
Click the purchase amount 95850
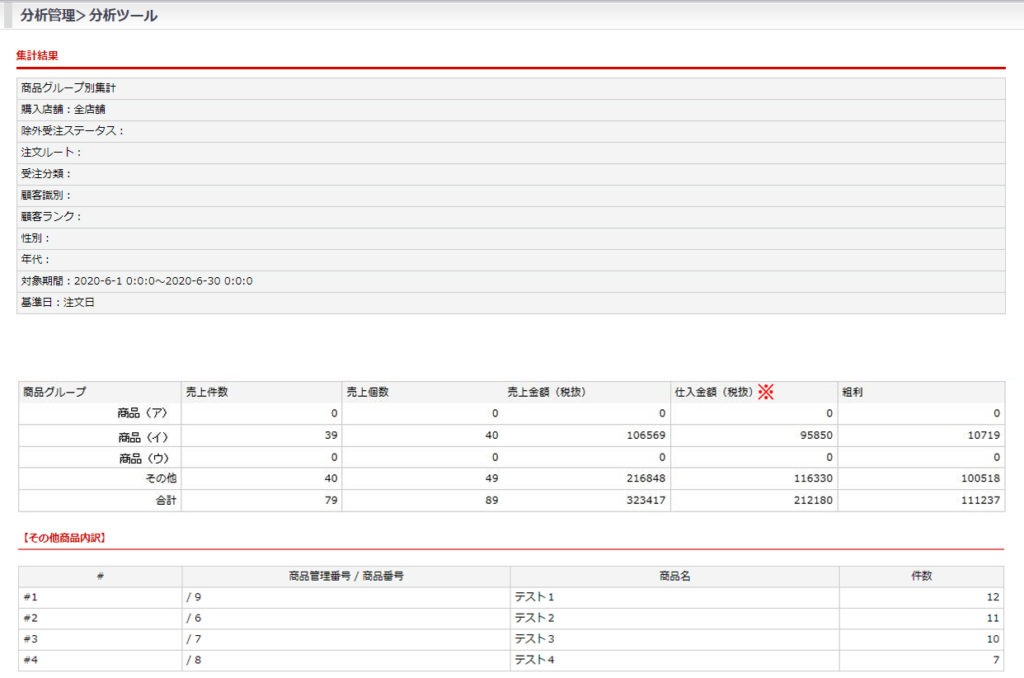pyautogui.click(x=816, y=436)
